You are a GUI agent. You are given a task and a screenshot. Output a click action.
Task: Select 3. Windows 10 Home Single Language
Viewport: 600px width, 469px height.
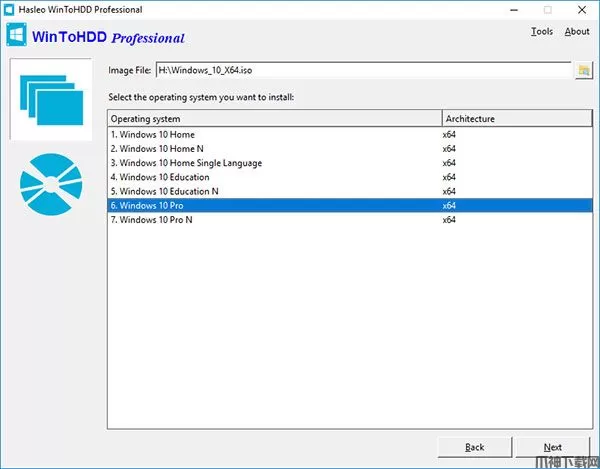coord(350,163)
